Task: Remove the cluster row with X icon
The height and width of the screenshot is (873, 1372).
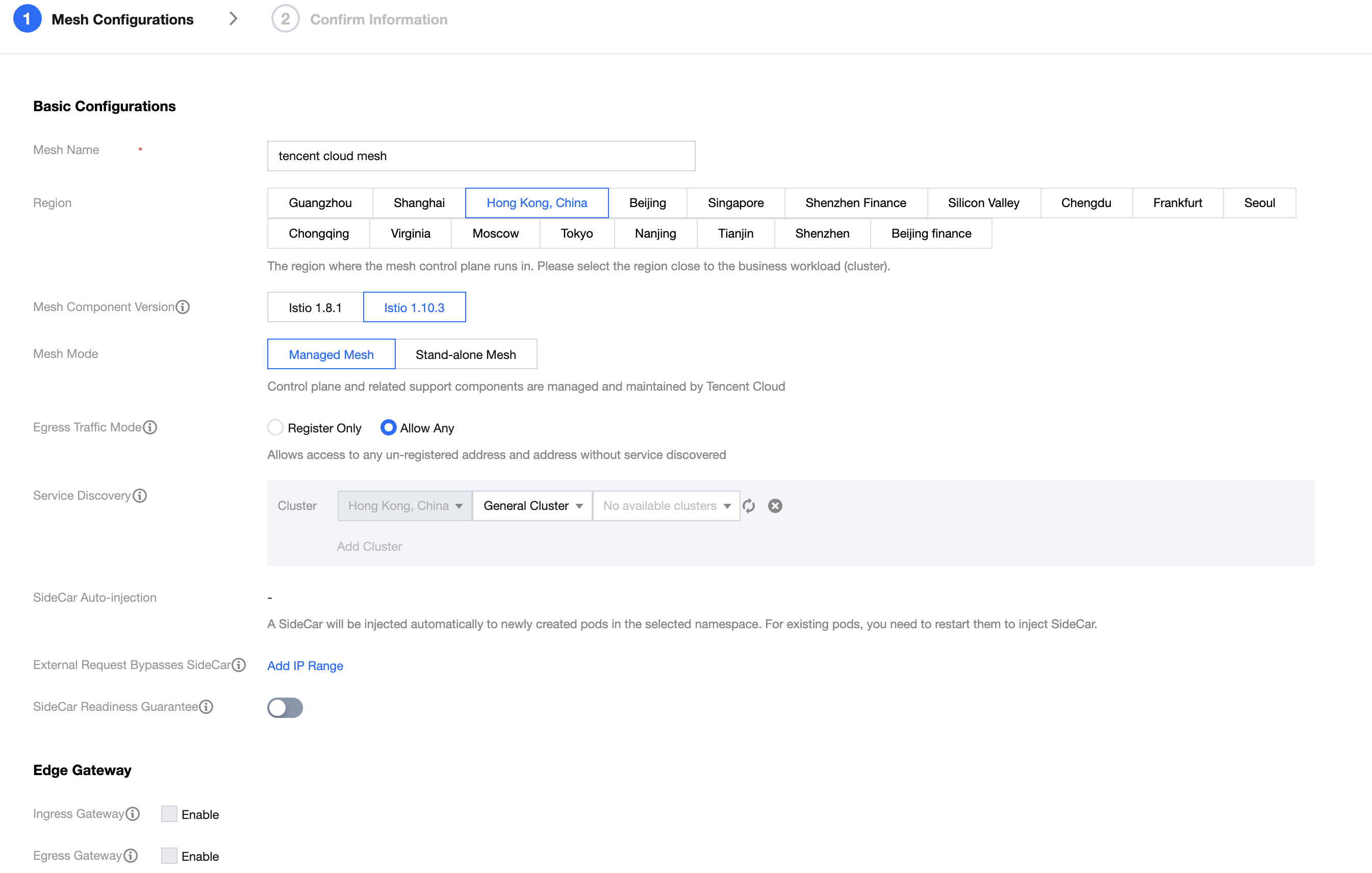Action: [775, 506]
